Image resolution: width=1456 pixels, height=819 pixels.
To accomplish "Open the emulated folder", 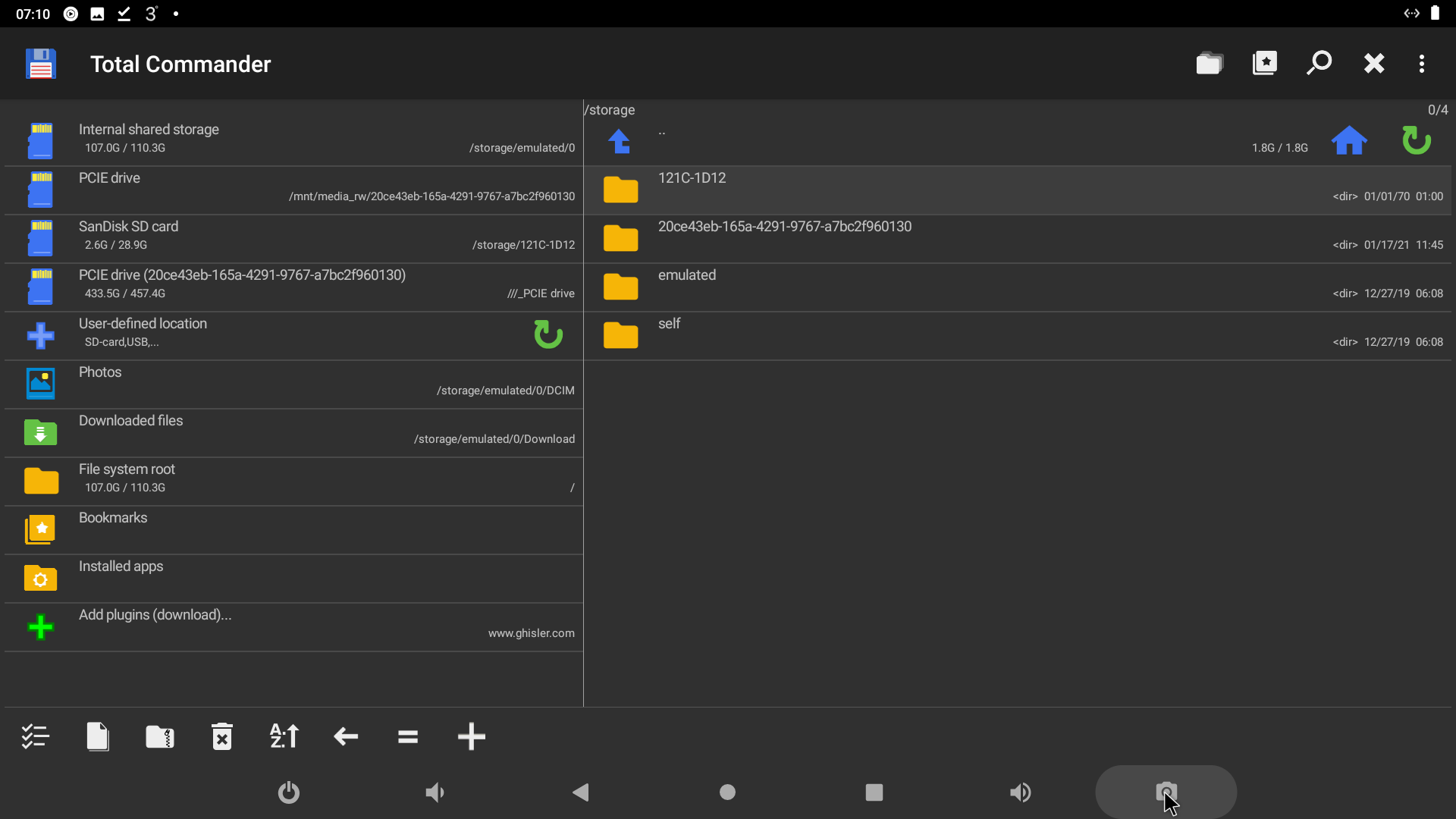I will click(1018, 287).
